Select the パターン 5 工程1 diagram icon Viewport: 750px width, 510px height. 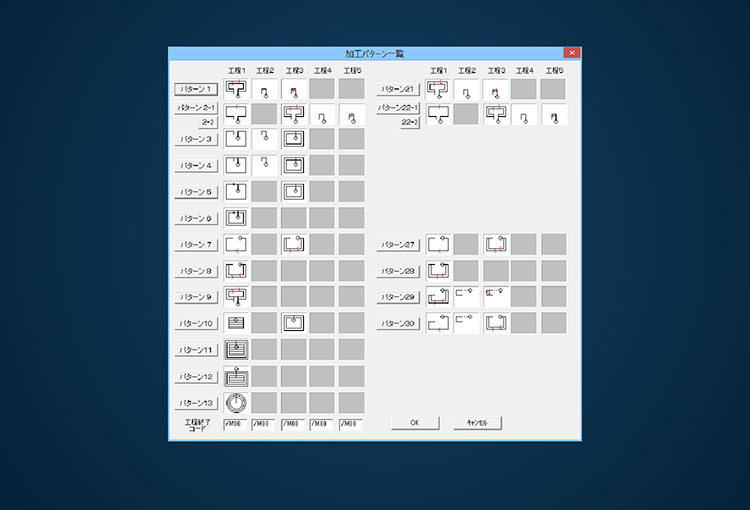coord(236,191)
